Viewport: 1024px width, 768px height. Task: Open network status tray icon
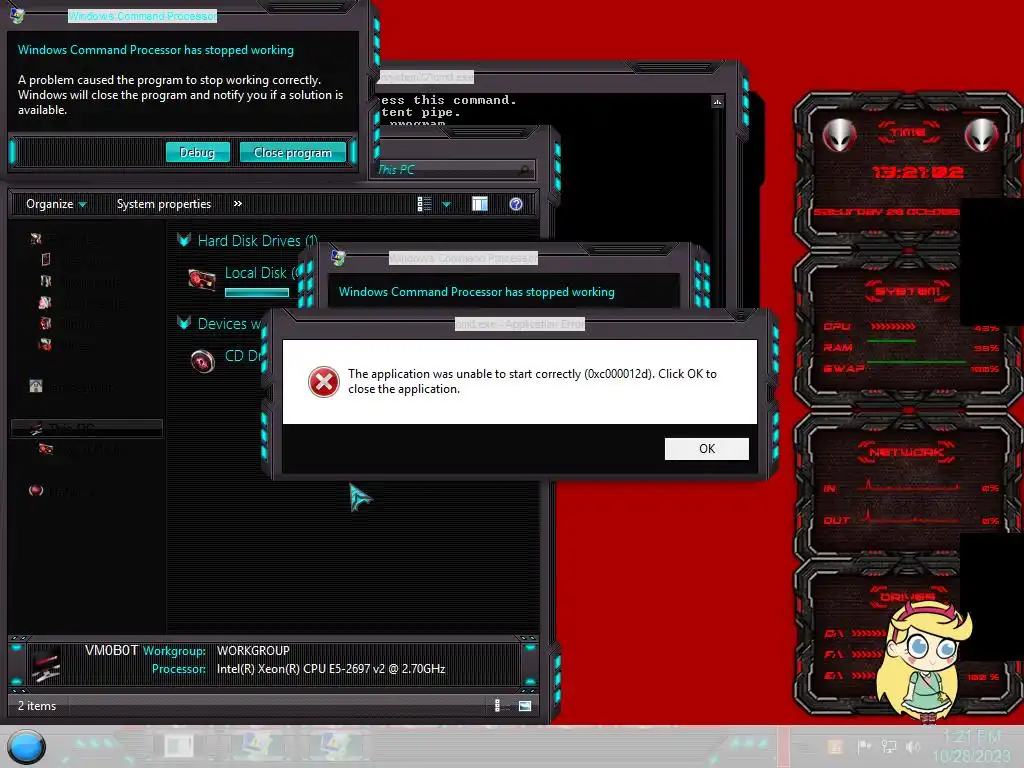coord(889,746)
